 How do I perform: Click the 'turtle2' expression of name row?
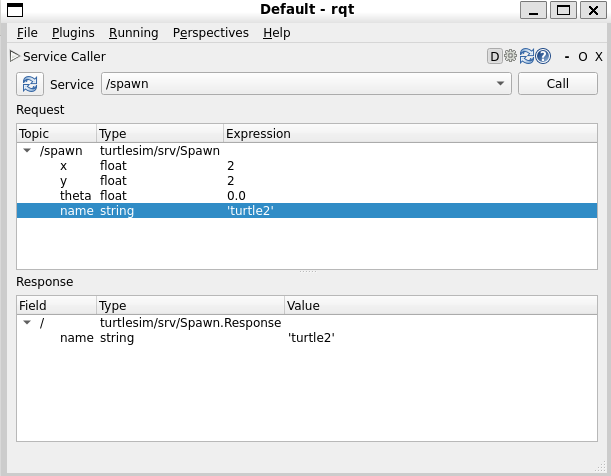250,211
